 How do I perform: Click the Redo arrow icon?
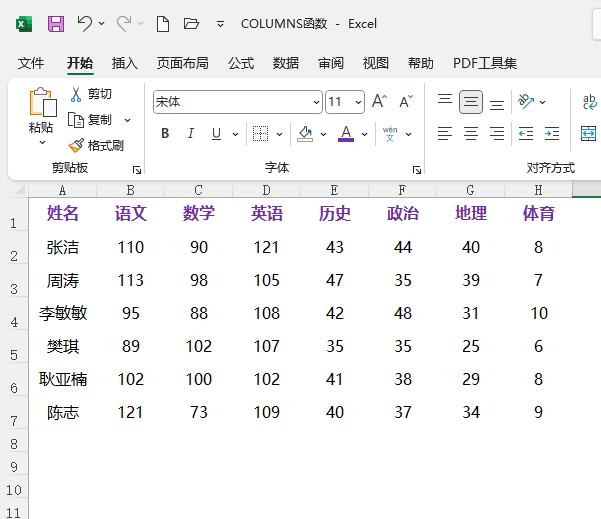tap(125, 23)
